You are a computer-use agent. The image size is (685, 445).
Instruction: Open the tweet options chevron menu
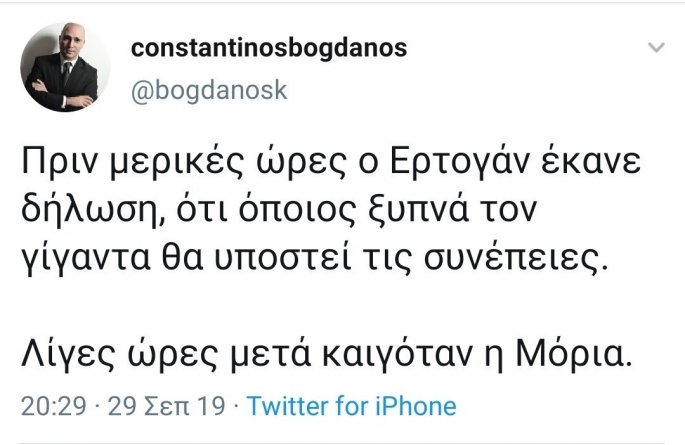[x=656, y=47]
